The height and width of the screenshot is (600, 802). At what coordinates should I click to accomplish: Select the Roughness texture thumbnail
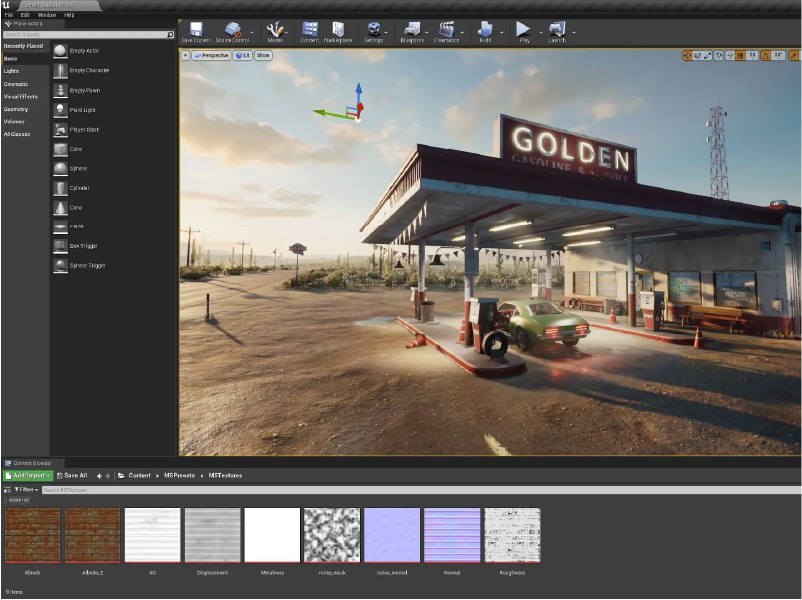(512, 535)
